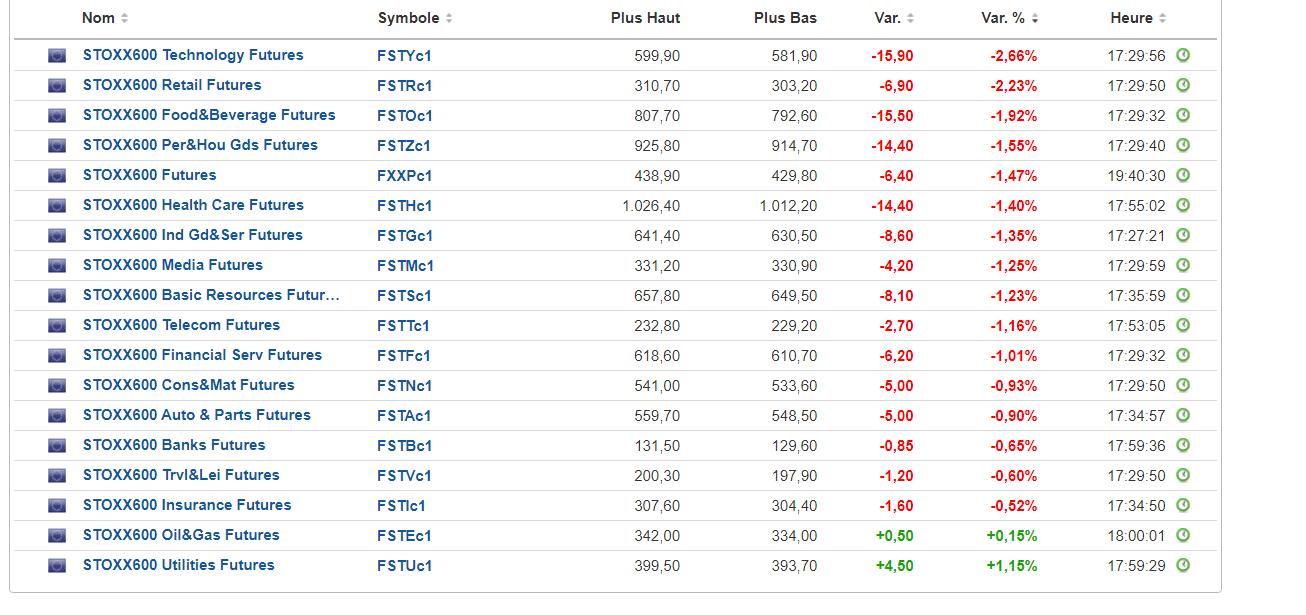The width and height of the screenshot is (1306, 615).
Task: Click the EU flag icon for Banks Futures
Action: [x=57, y=445]
